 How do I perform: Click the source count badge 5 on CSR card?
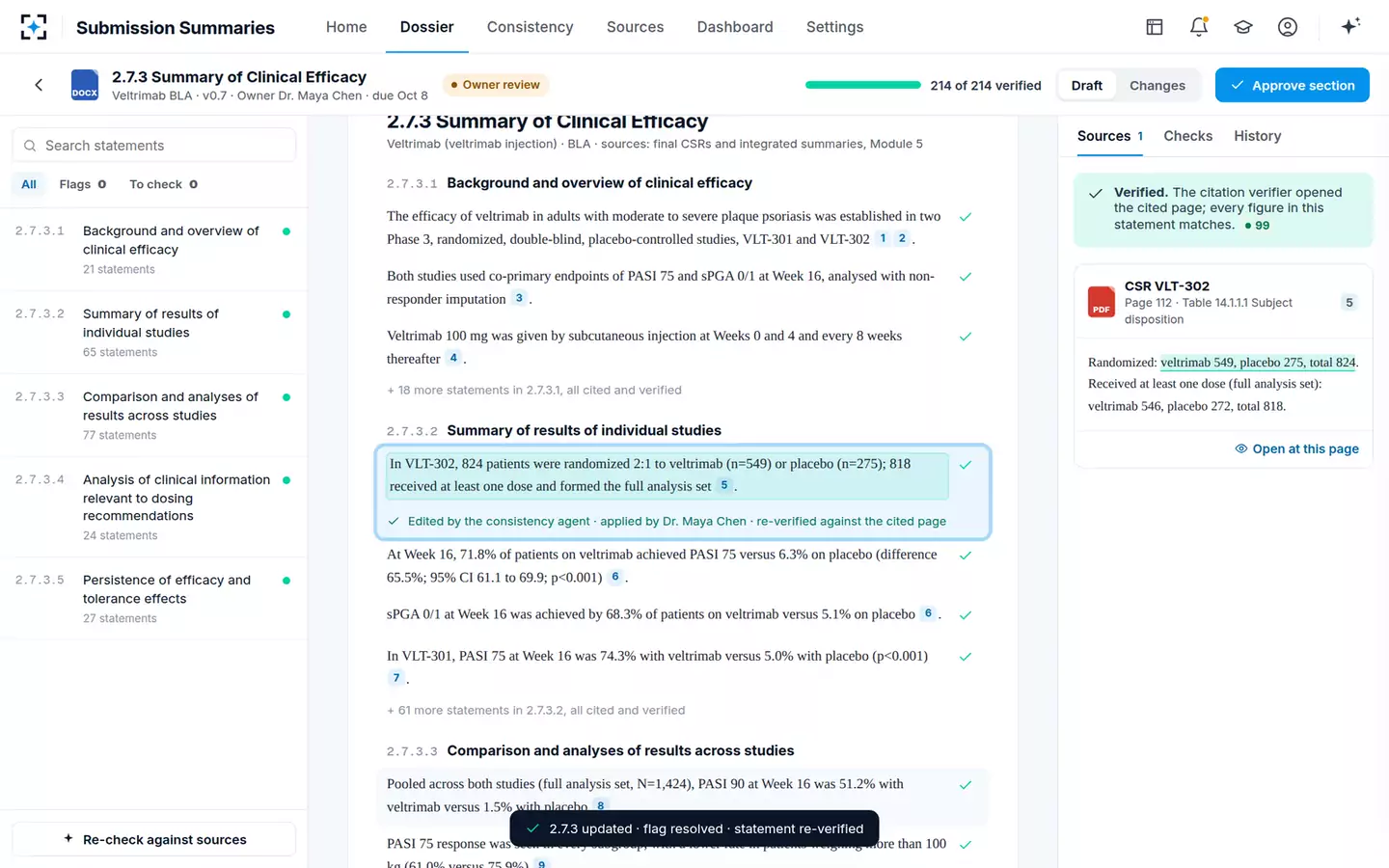(x=1349, y=303)
